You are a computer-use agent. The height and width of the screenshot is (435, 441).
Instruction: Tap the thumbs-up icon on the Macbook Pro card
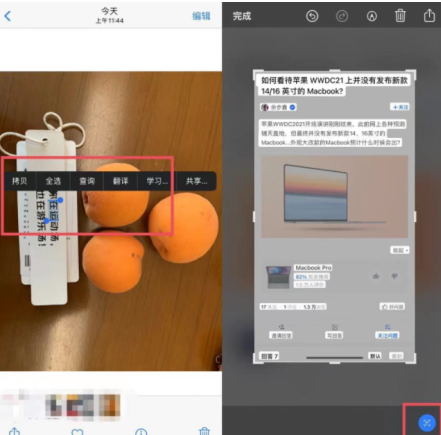pos(376,276)
